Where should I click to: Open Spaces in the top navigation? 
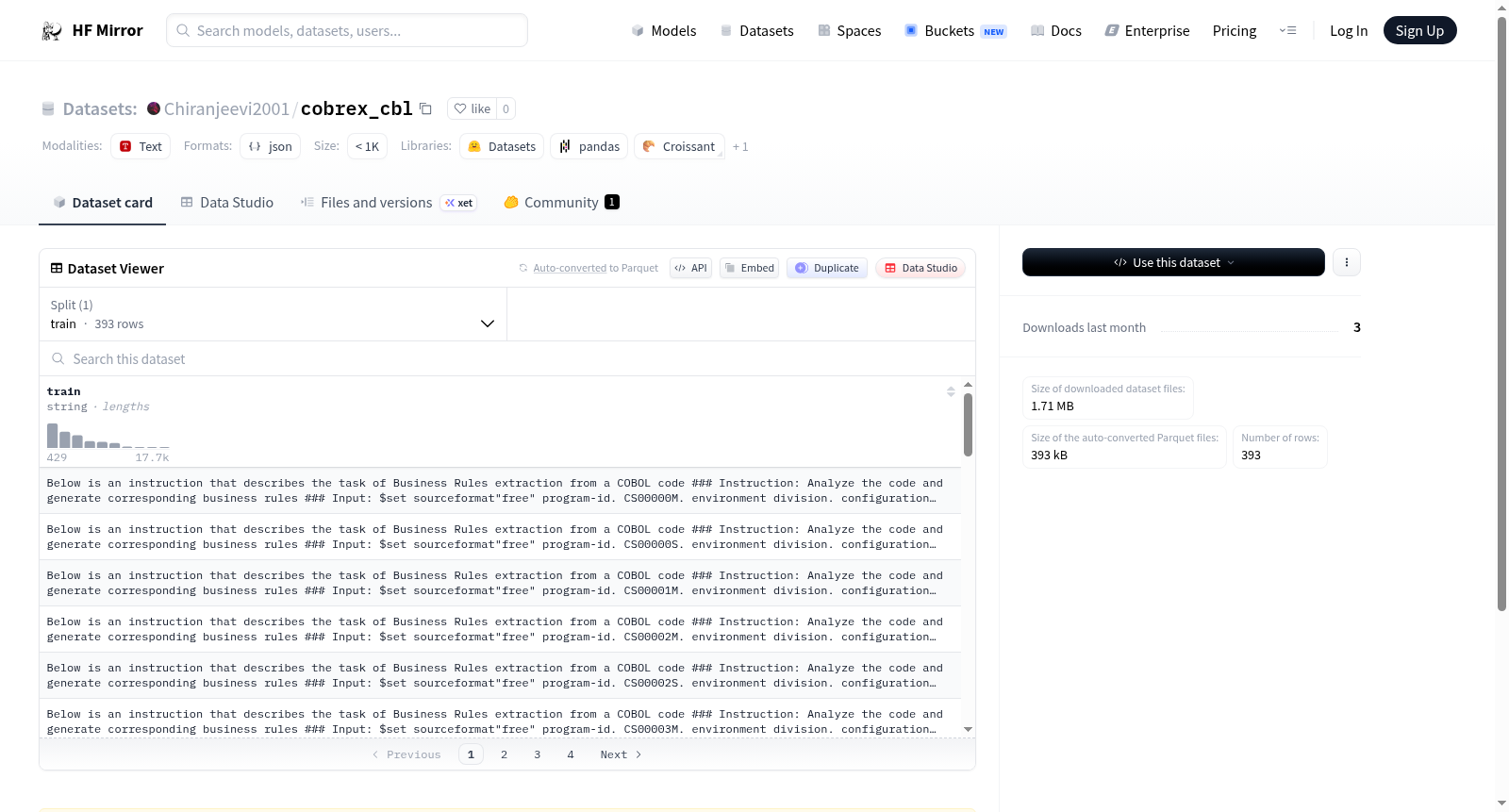coord(849,31)
